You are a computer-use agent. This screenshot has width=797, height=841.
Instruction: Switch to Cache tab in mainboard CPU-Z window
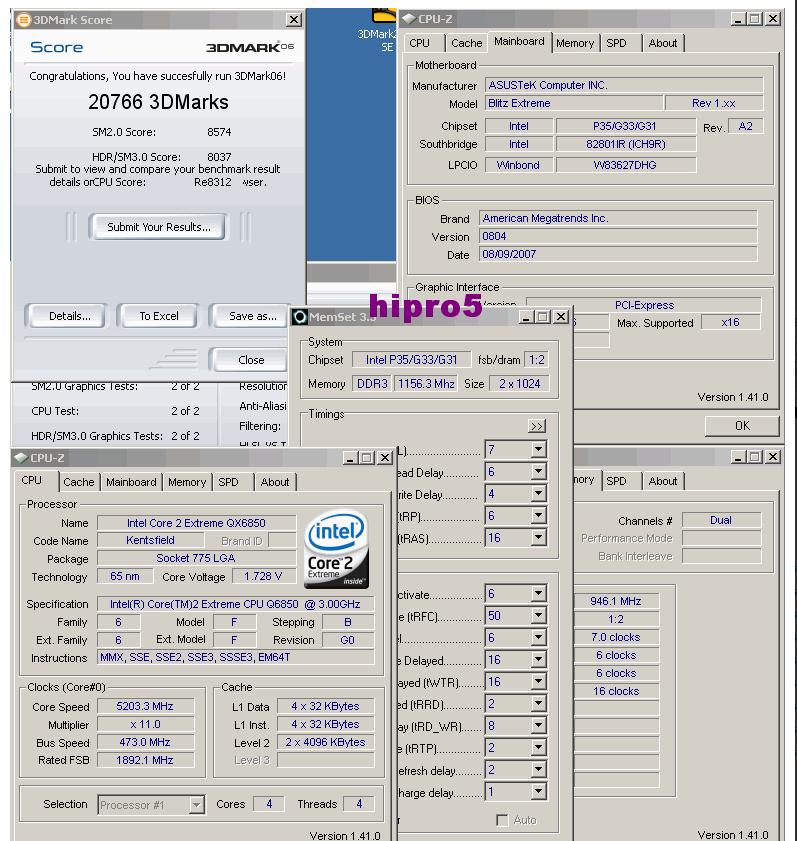click(x=467, y=43)
